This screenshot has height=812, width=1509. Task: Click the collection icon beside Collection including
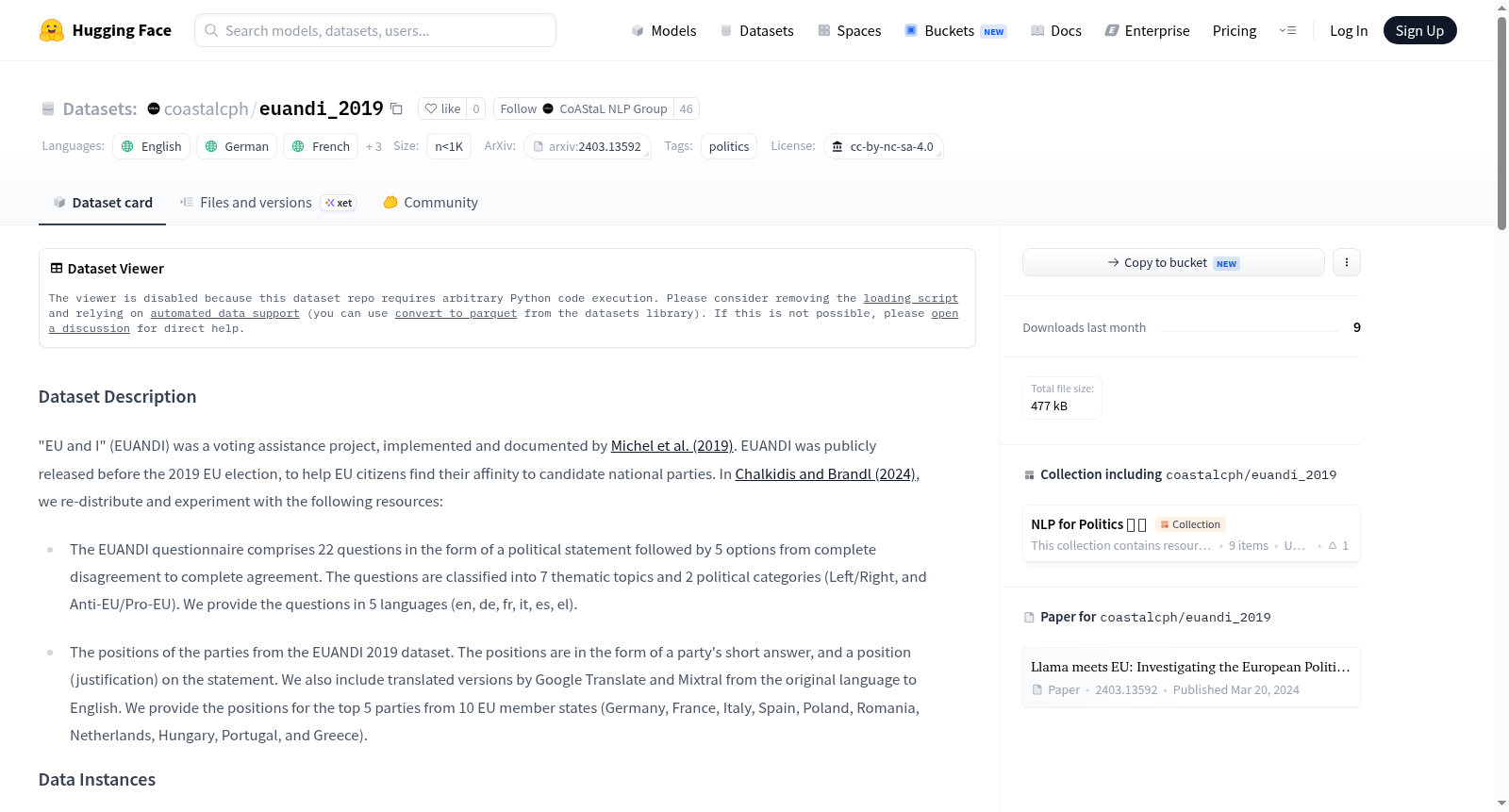(1029, 475)
